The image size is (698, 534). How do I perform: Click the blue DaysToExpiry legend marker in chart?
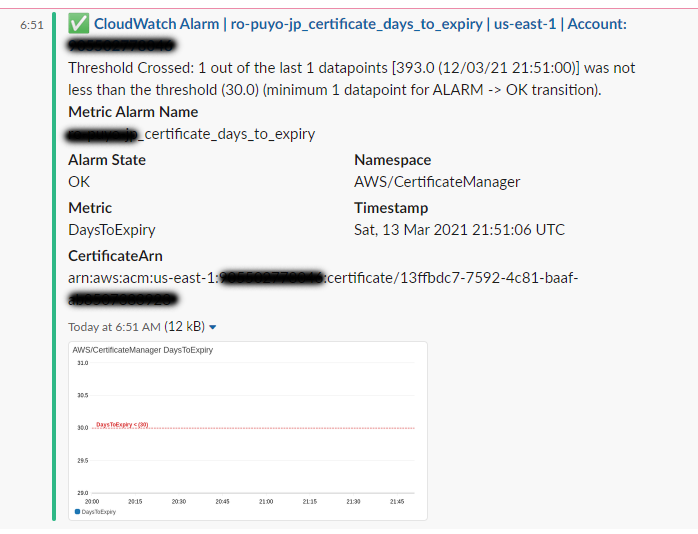(77, 512)
